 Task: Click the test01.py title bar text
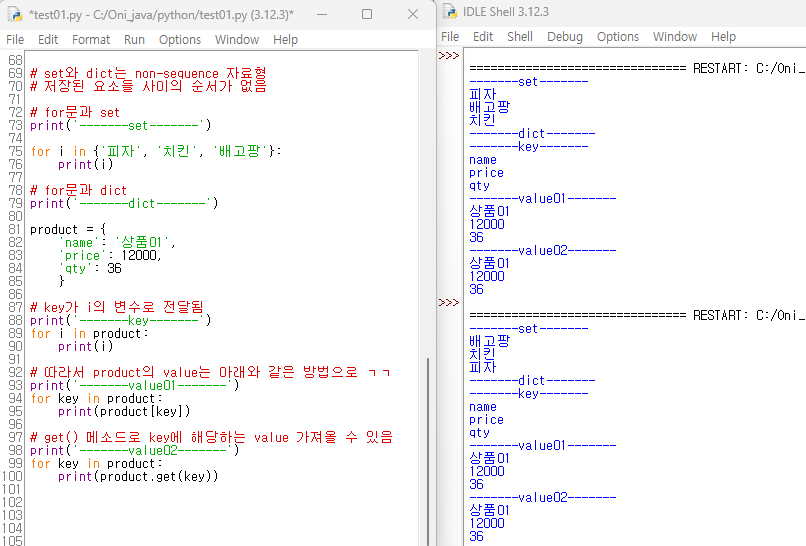click(161, 15)
